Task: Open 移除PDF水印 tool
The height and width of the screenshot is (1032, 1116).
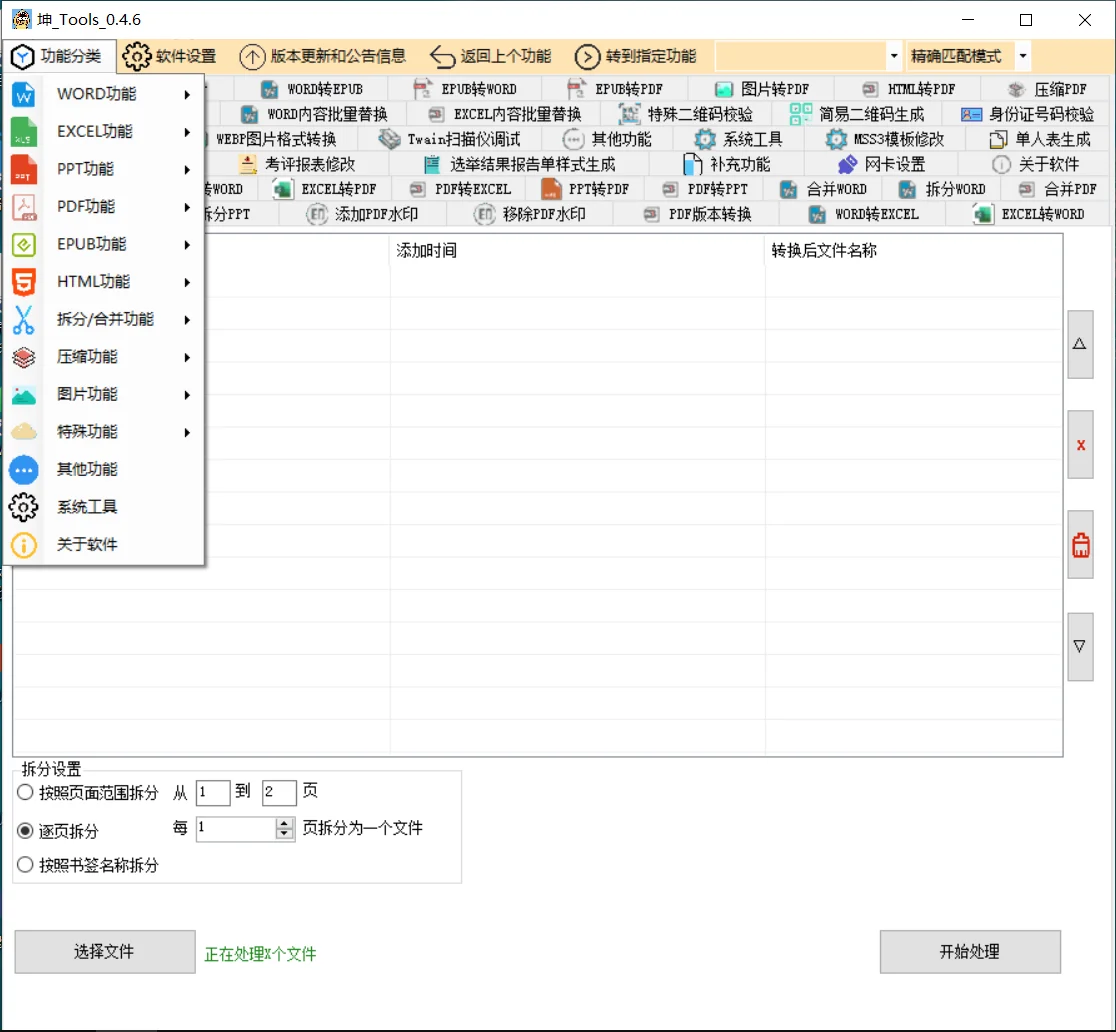Action: (531, 214)
